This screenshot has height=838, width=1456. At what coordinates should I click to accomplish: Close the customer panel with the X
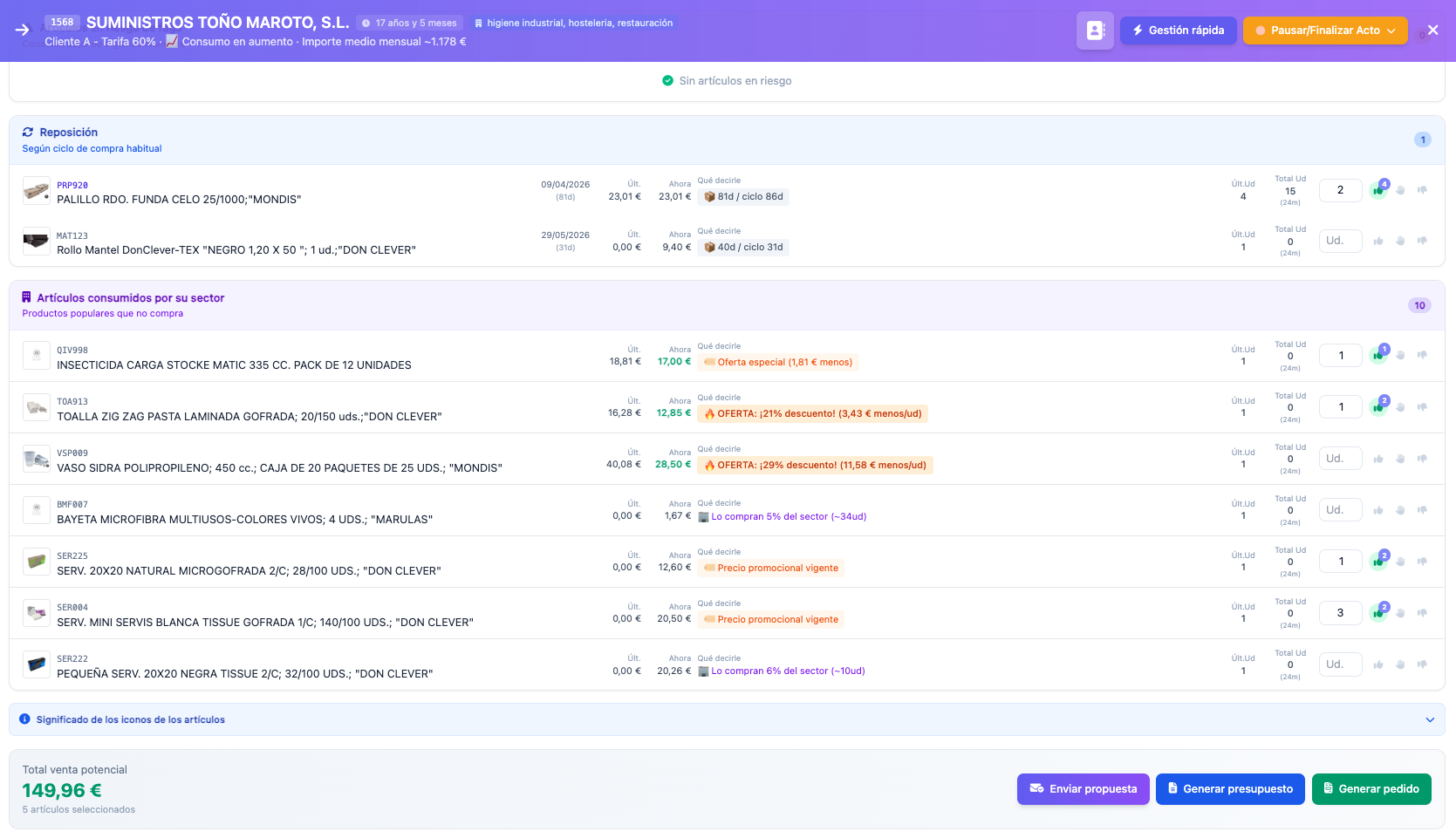click(1432, 31)
